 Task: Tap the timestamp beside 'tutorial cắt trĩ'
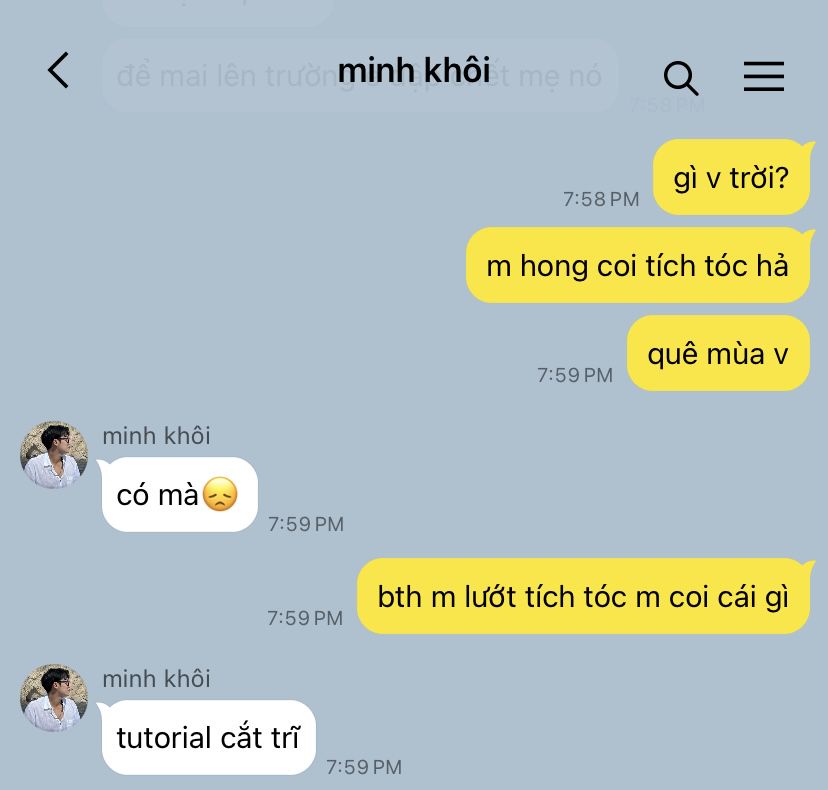[x=364, y=767]
